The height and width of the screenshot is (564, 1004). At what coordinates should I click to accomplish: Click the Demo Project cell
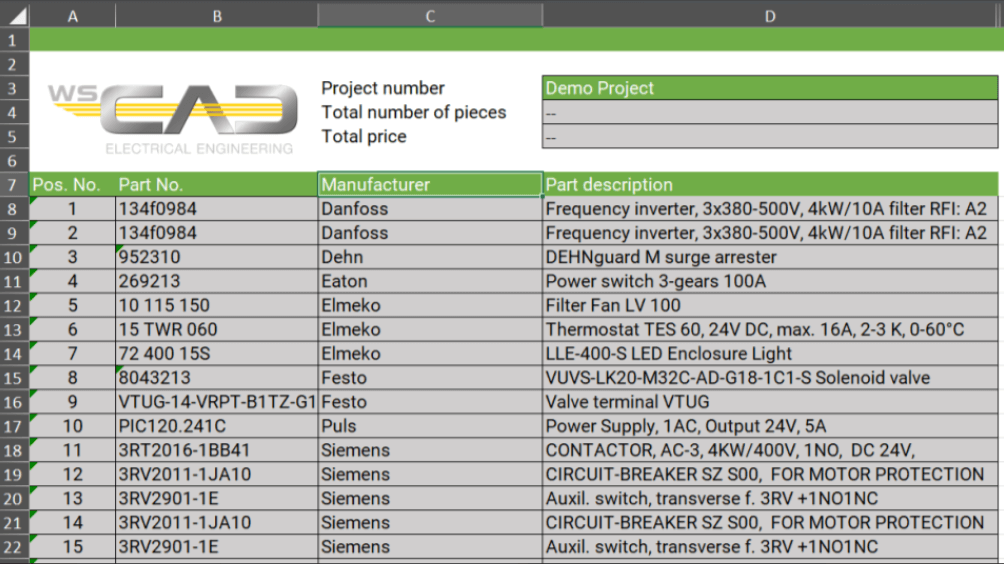[x=770, y=88]
